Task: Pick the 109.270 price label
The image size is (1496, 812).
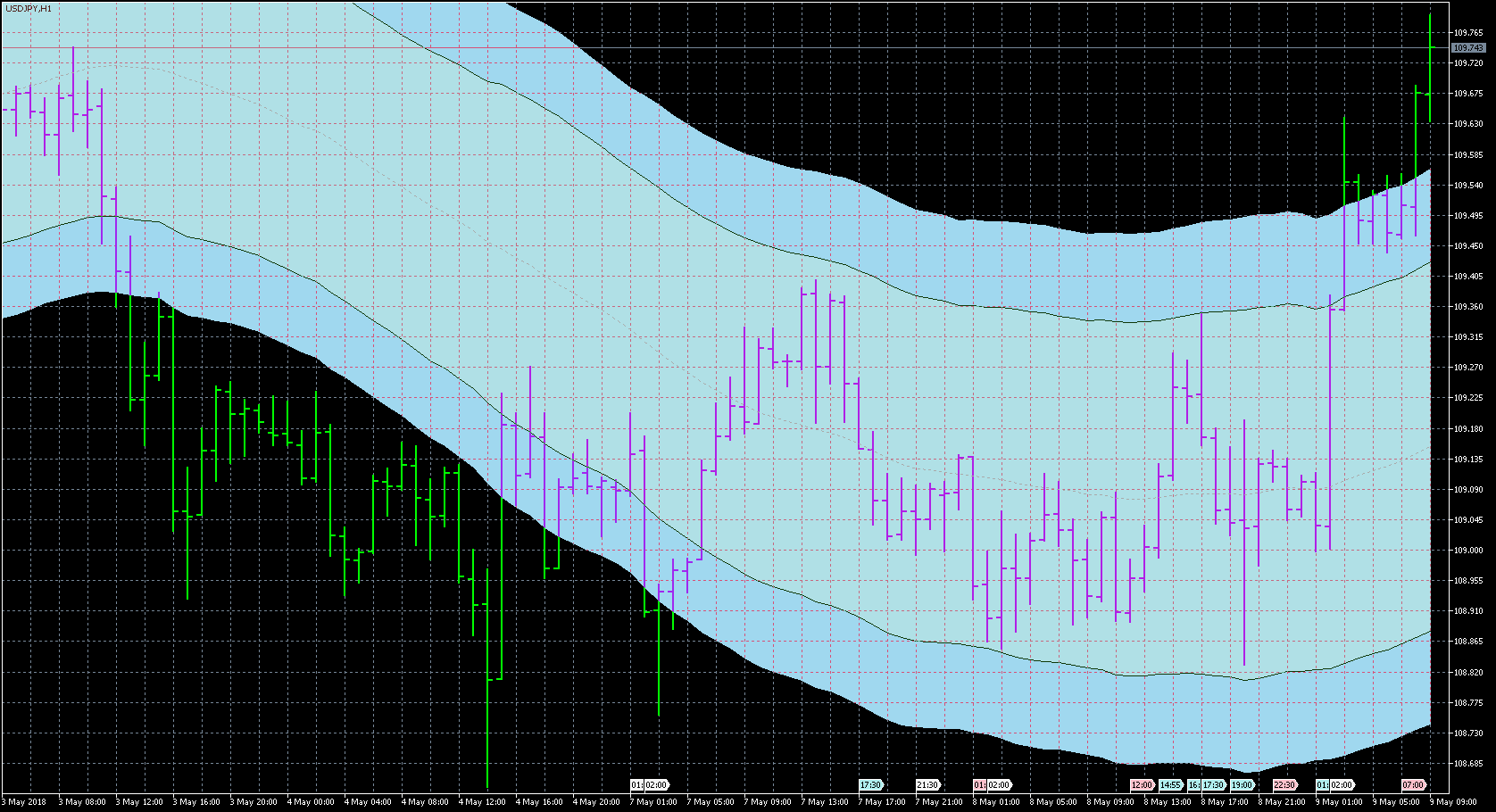Action: [1468, 367]
